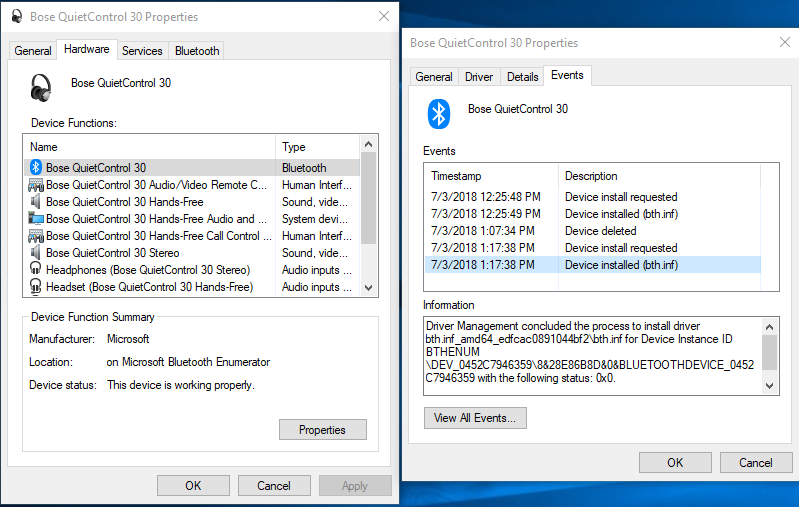
Task: Click the Device Functions list scroll up arrow
Action: pyautogui.click(x=369, y=144)
